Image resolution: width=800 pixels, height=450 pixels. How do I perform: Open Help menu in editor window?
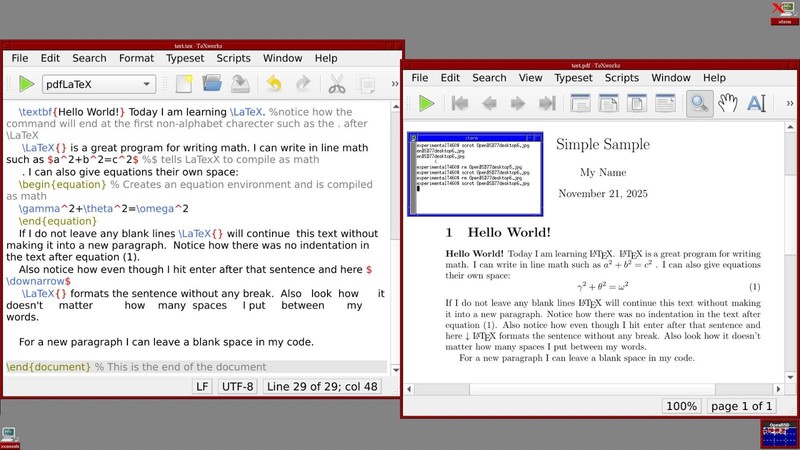coord(326,58)
